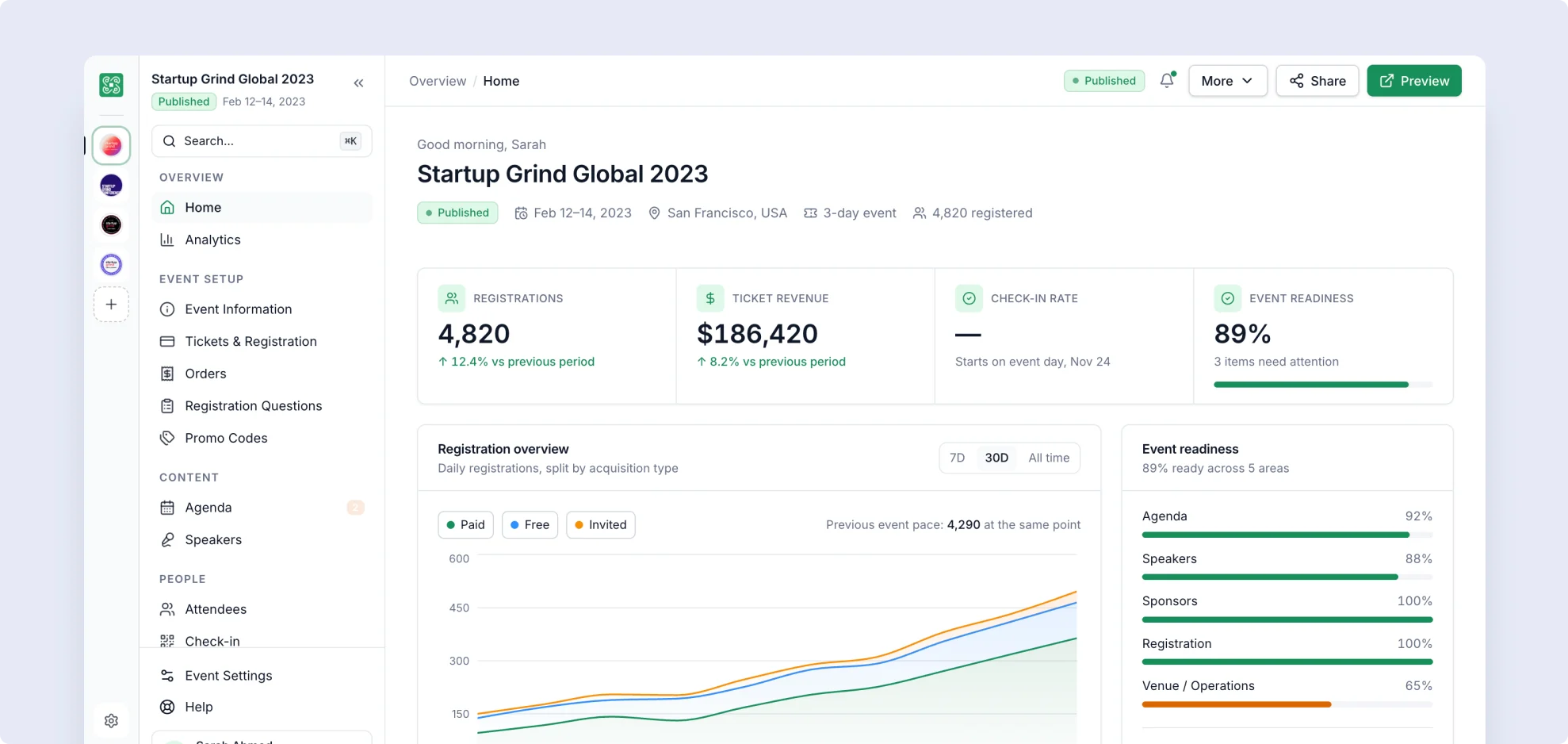Go to Event Information

(x=262, y=309)
